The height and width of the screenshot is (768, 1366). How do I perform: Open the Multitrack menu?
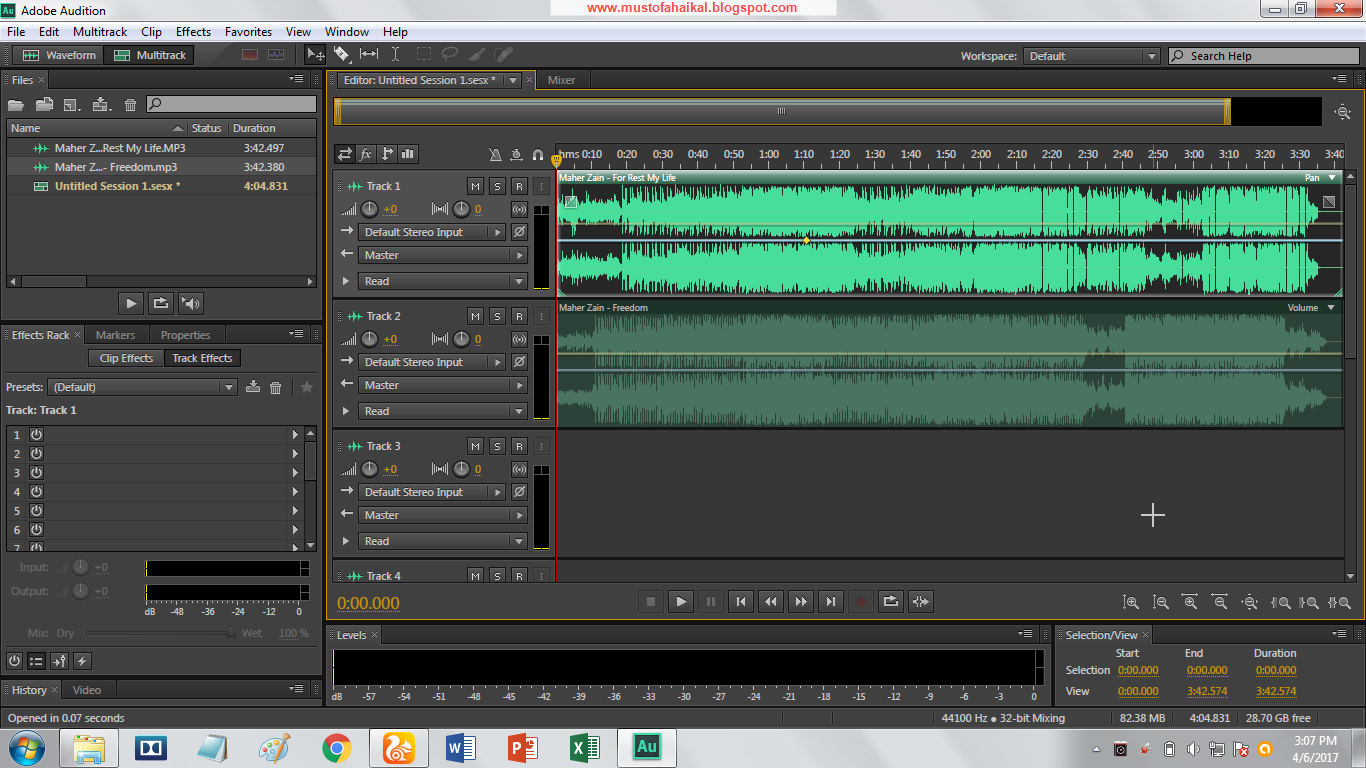pyautogui.click(x=99, y=32)
